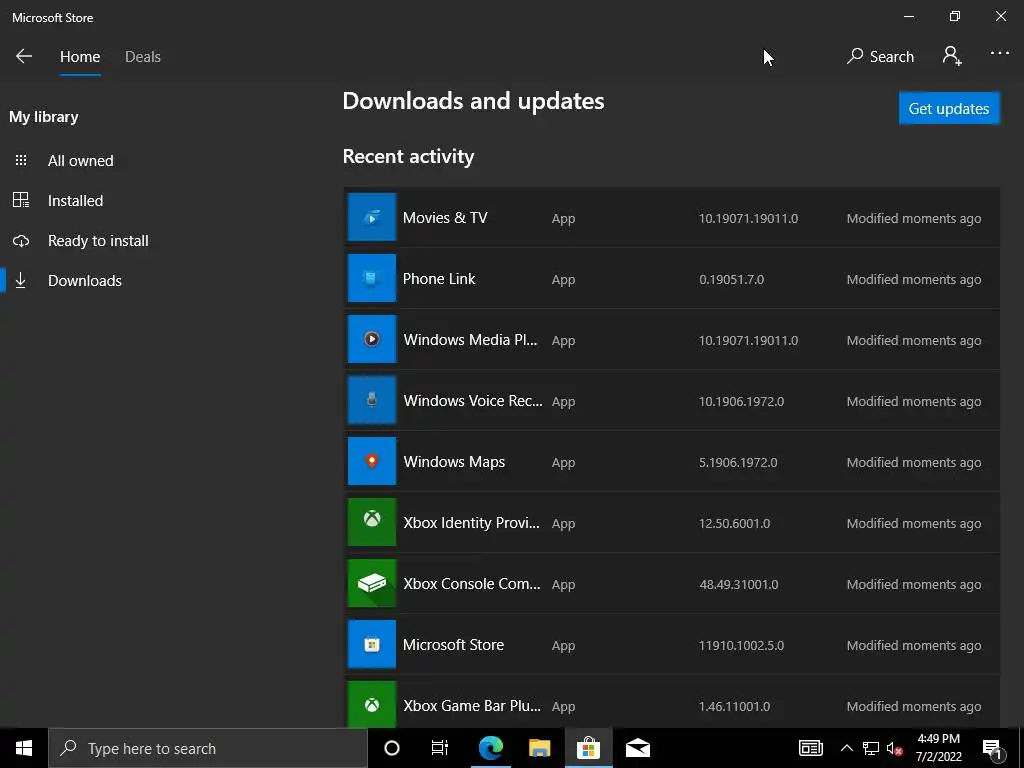Click version 11910.1002.5.0 of Microsoft Store
The image size is (1024, 768).
point(741,645)
